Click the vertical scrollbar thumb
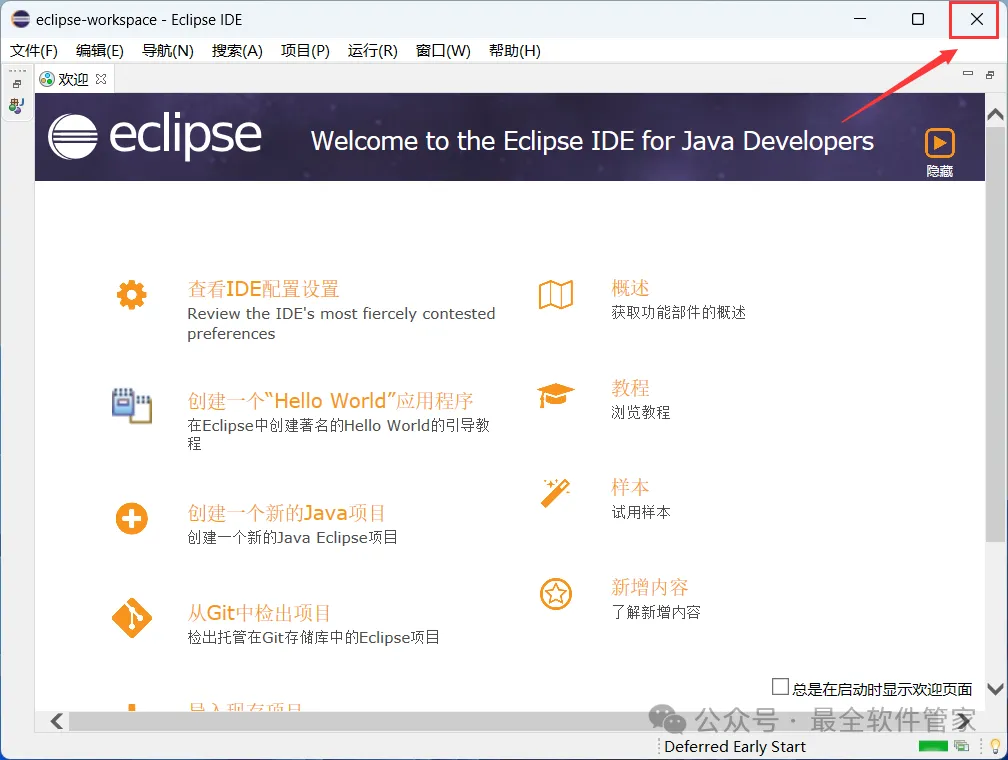1008x760 pixels. click(995, 335)
